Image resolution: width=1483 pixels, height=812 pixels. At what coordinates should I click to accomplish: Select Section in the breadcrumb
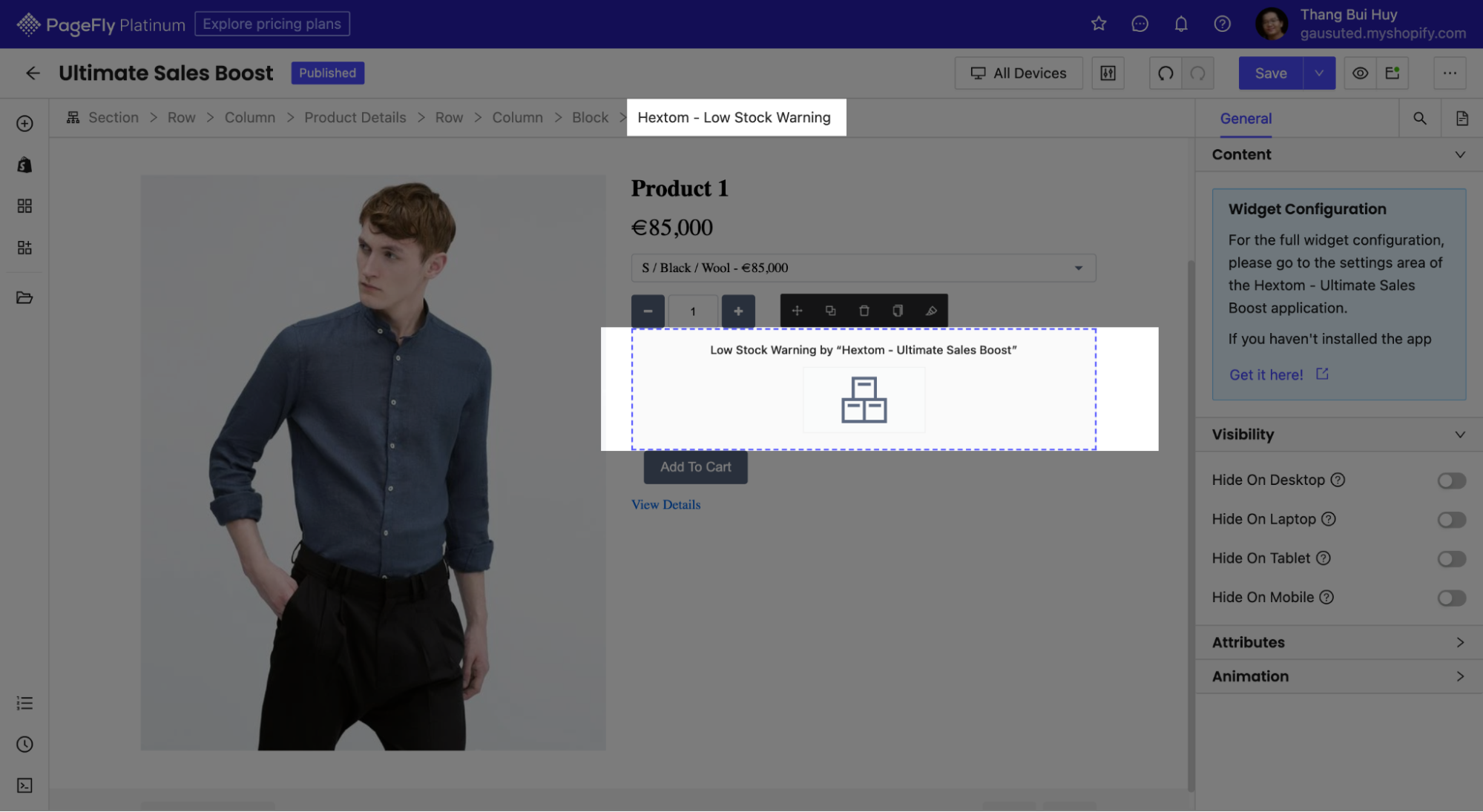pyautogui.click(x=113, y=117)
